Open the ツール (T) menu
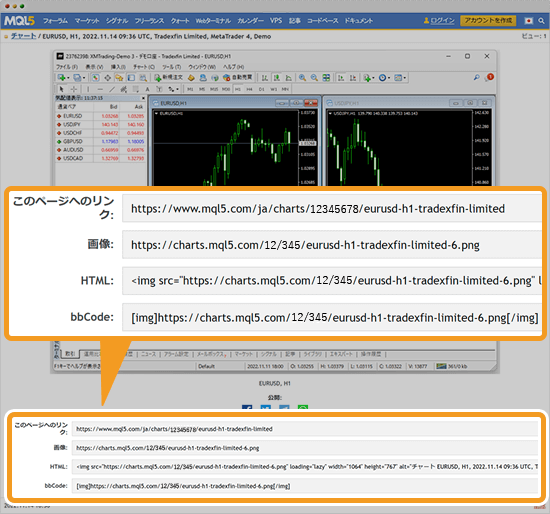This screenshot has width=550, height=514. coord(172,67)
